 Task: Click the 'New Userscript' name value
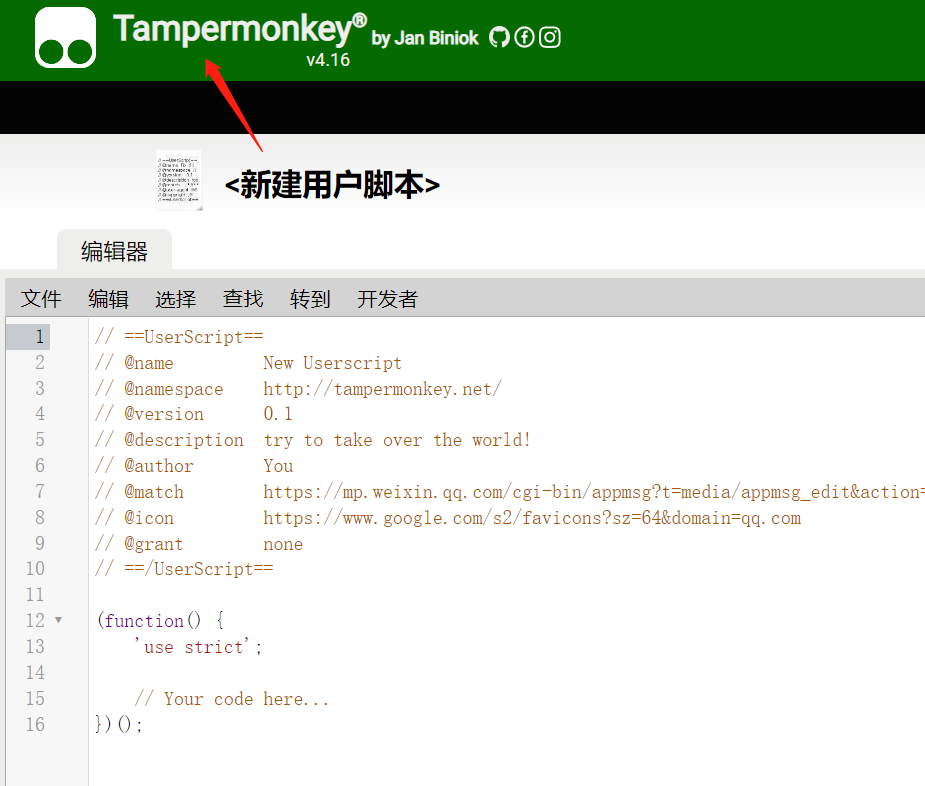332,363
